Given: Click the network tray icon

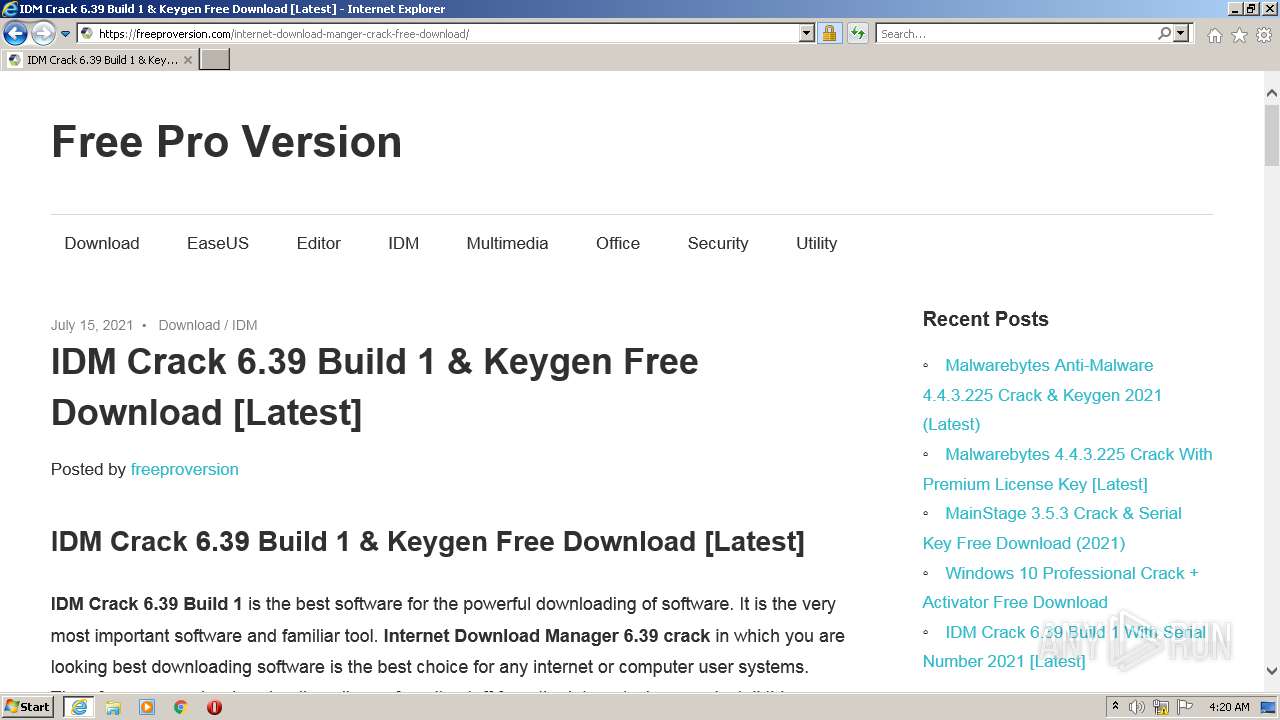Looking at the screenshot, I should pos(1160,707).
